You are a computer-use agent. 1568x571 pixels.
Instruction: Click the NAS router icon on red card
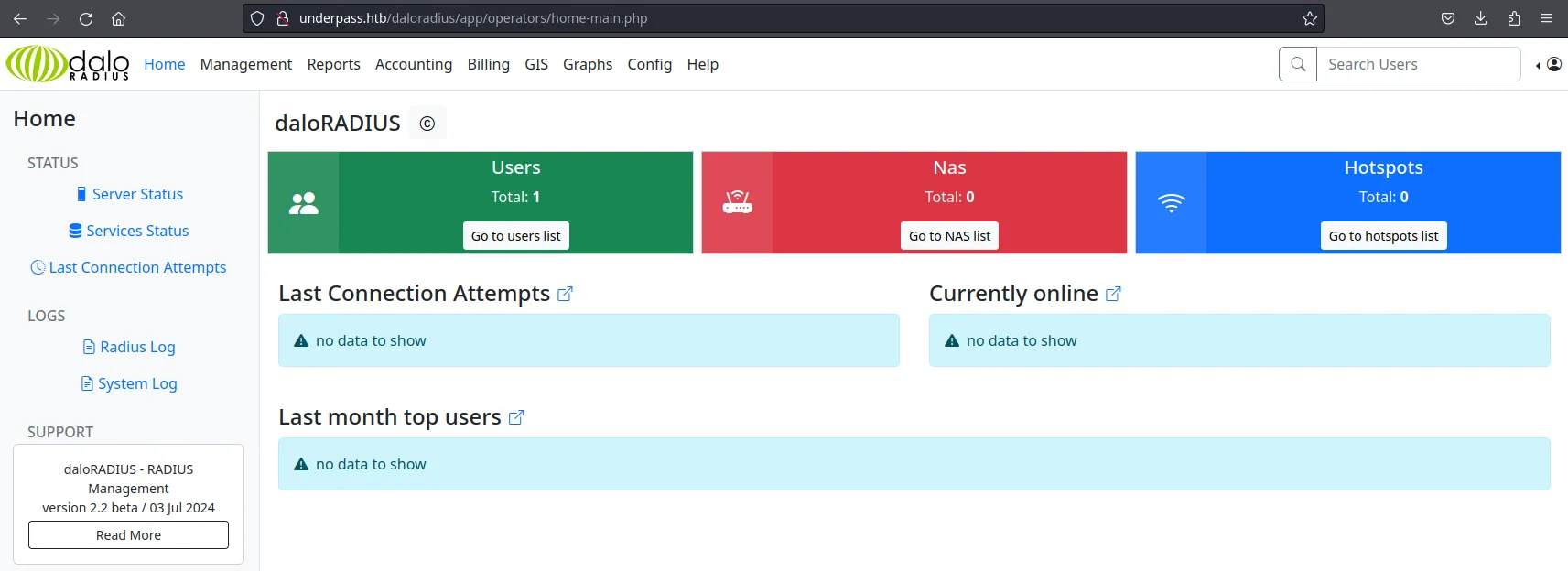point(738,202)
